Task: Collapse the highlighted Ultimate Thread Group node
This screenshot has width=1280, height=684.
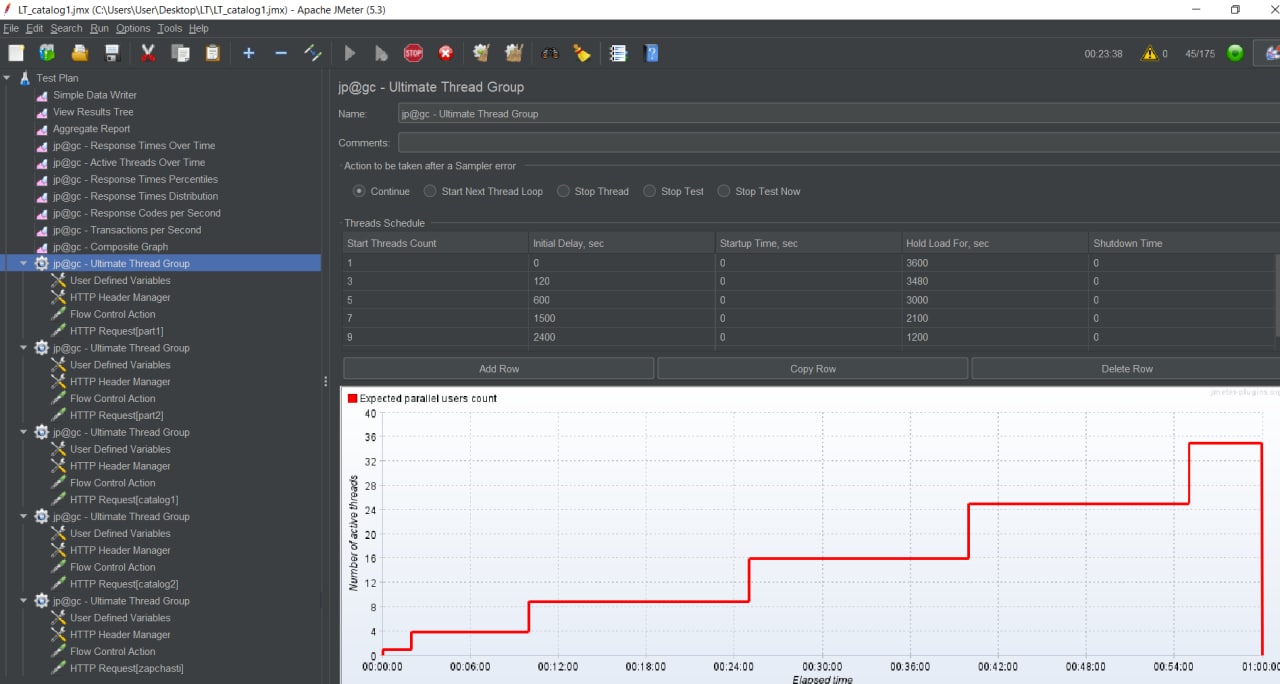Action: point(24,263)
